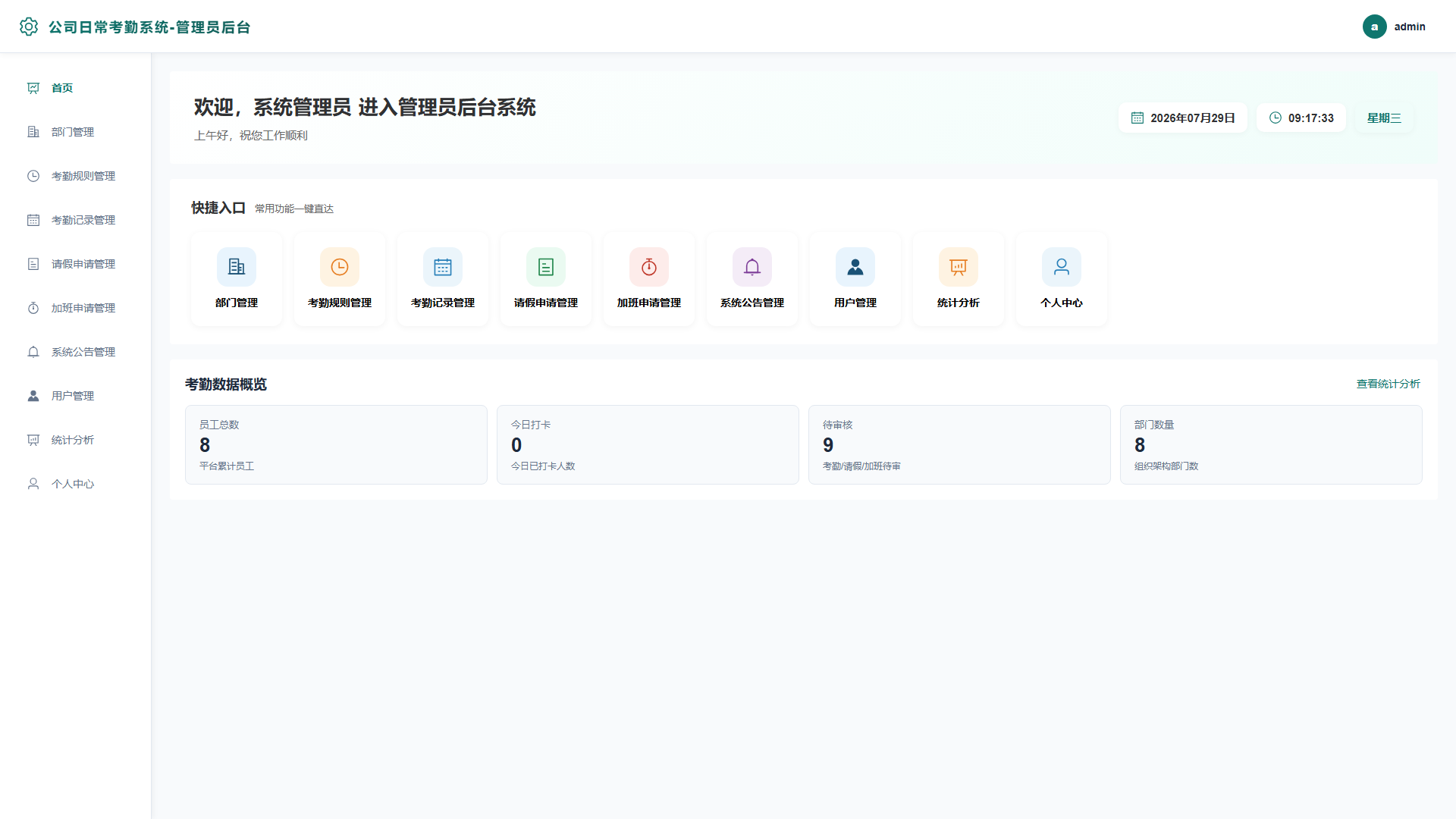Click 考勤记录管理 quick entry label

point(443,303)
